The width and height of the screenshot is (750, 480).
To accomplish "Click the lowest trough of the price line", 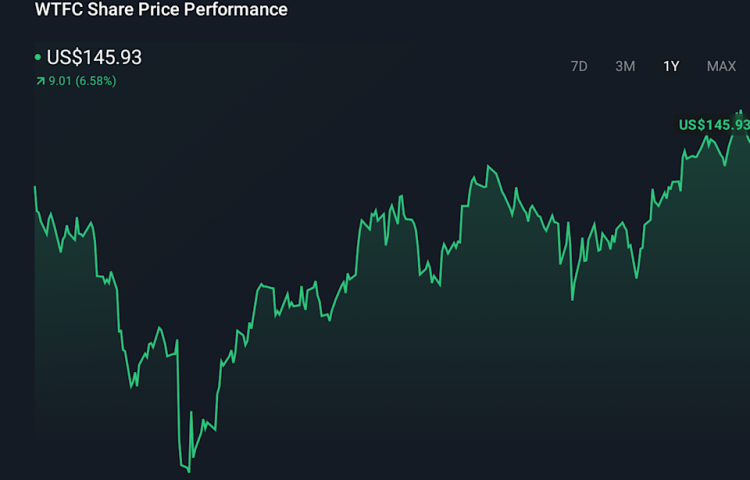I will (188, 470).
